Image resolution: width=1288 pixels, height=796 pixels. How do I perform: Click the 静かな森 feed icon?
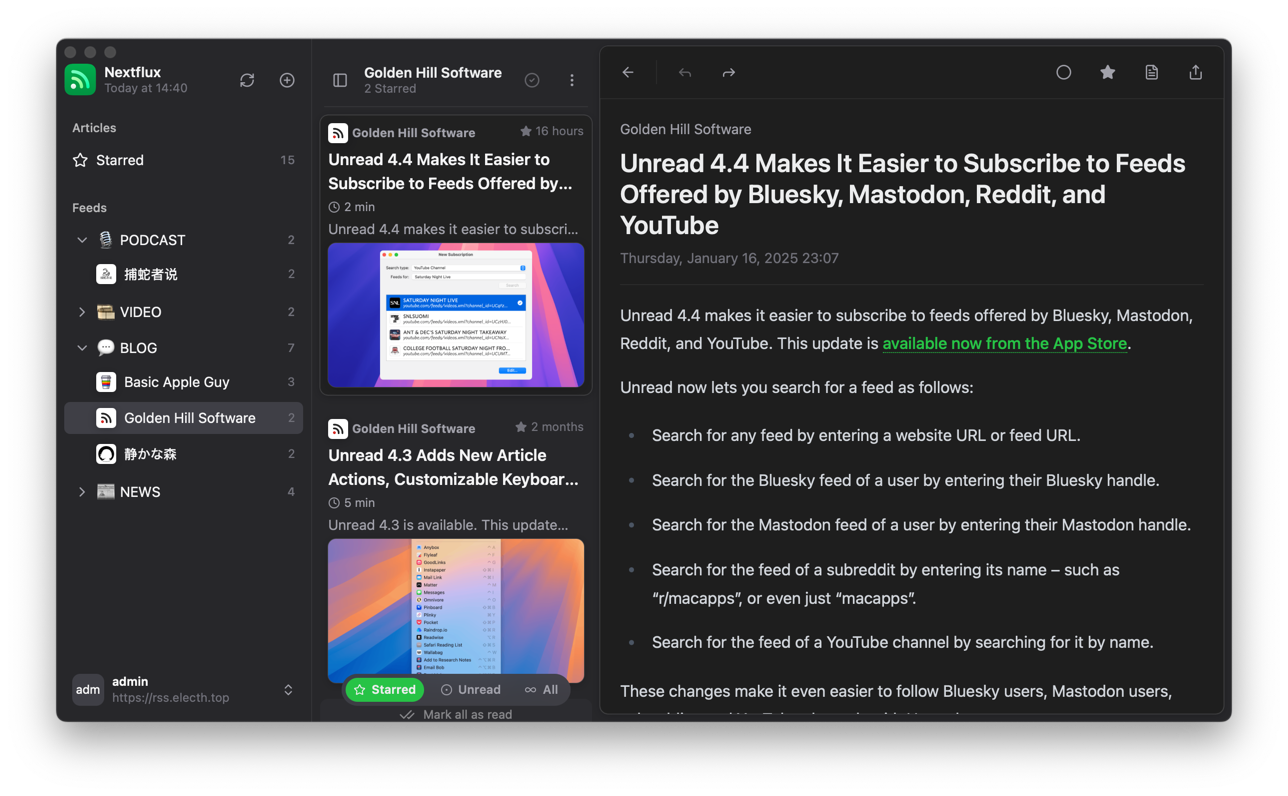pyautogui.click(x=106, y=454)
